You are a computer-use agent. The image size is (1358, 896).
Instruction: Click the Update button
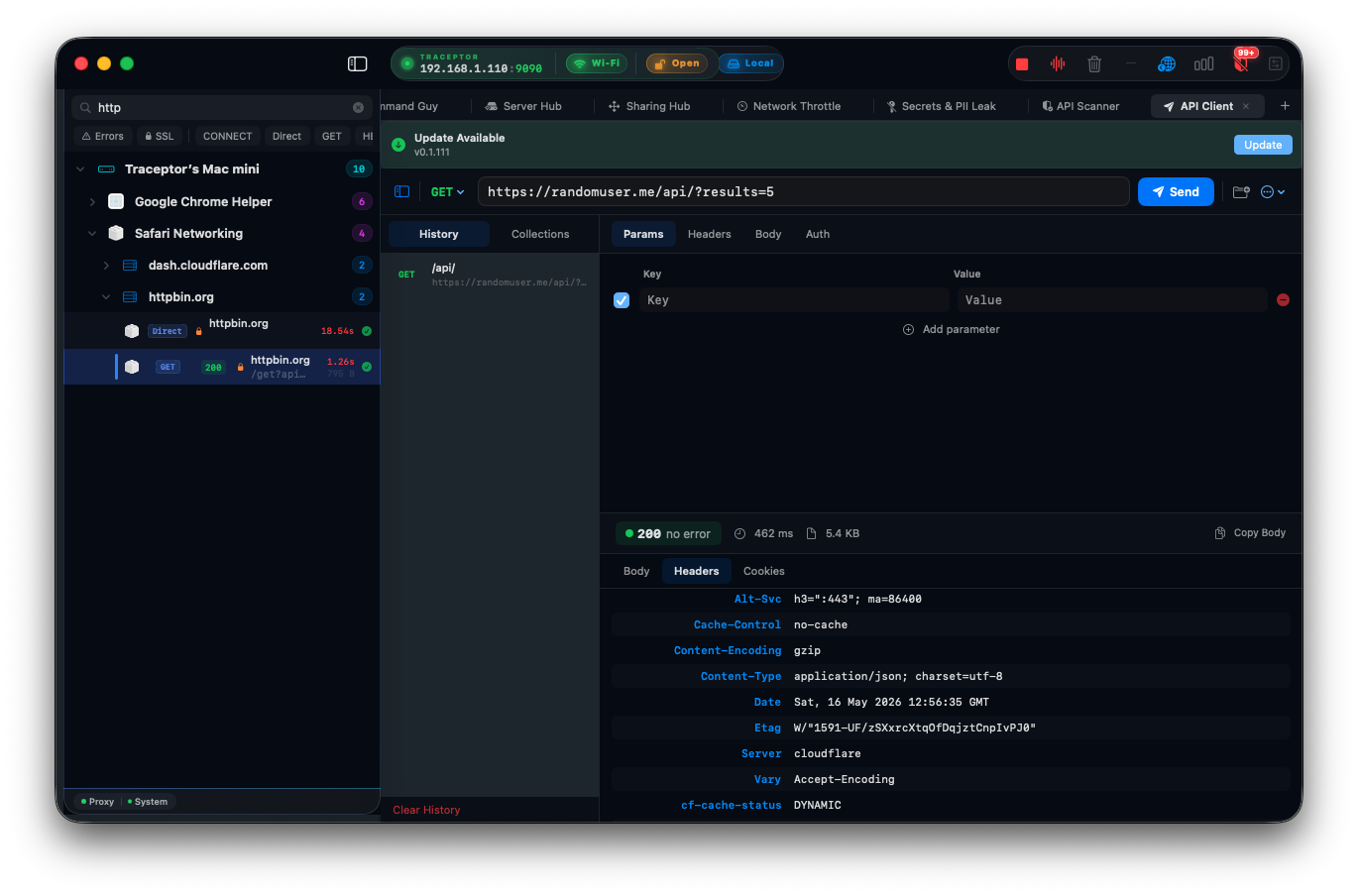[x=1263, y=145]
